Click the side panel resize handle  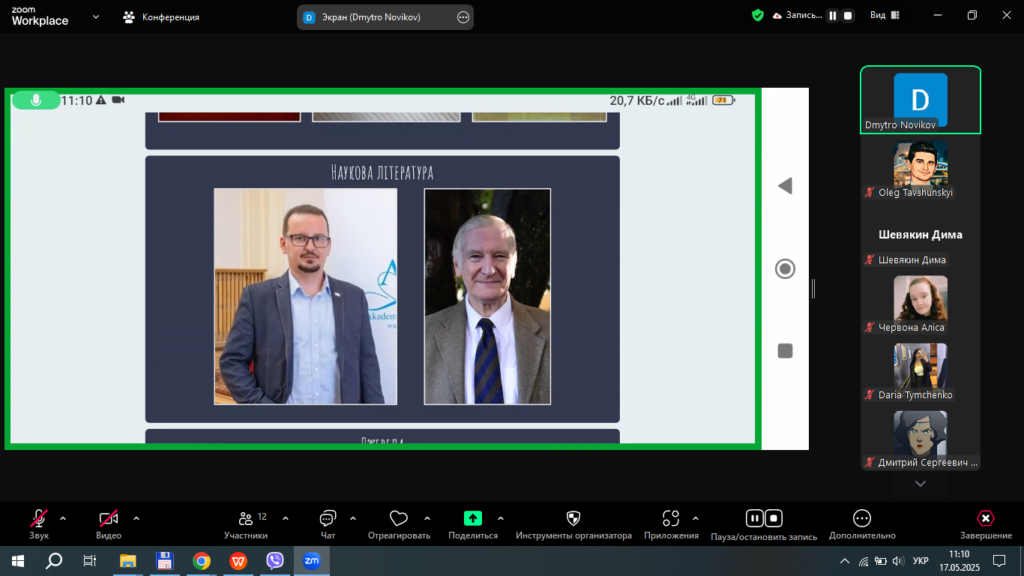[813, 288]
